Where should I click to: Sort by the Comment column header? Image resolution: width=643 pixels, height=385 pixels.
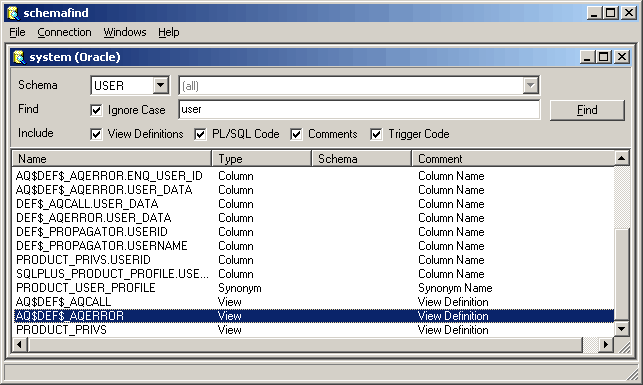pyautogui.click(x=513, y=159)
